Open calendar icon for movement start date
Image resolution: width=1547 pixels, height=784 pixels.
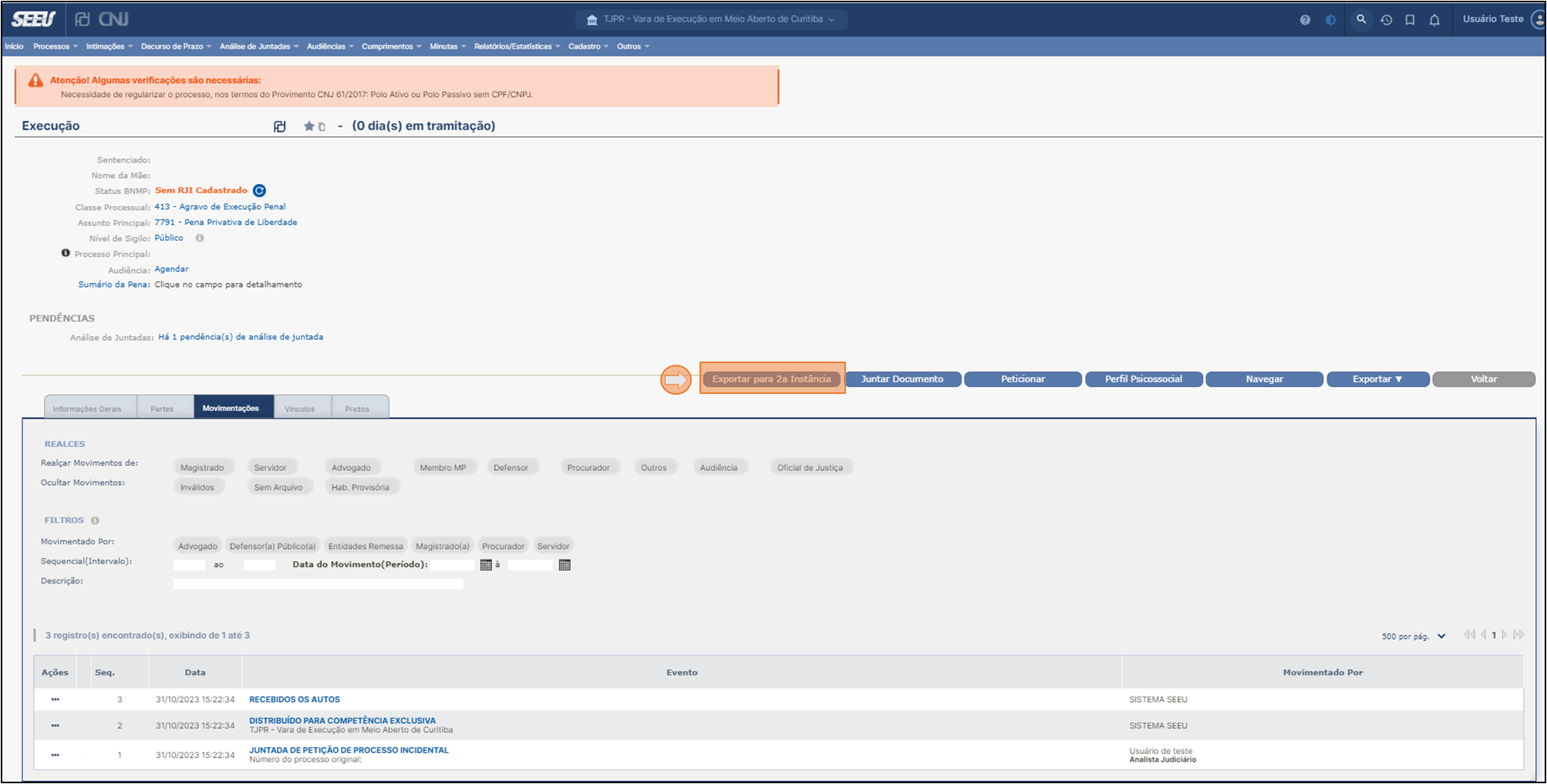click(486, 565)
